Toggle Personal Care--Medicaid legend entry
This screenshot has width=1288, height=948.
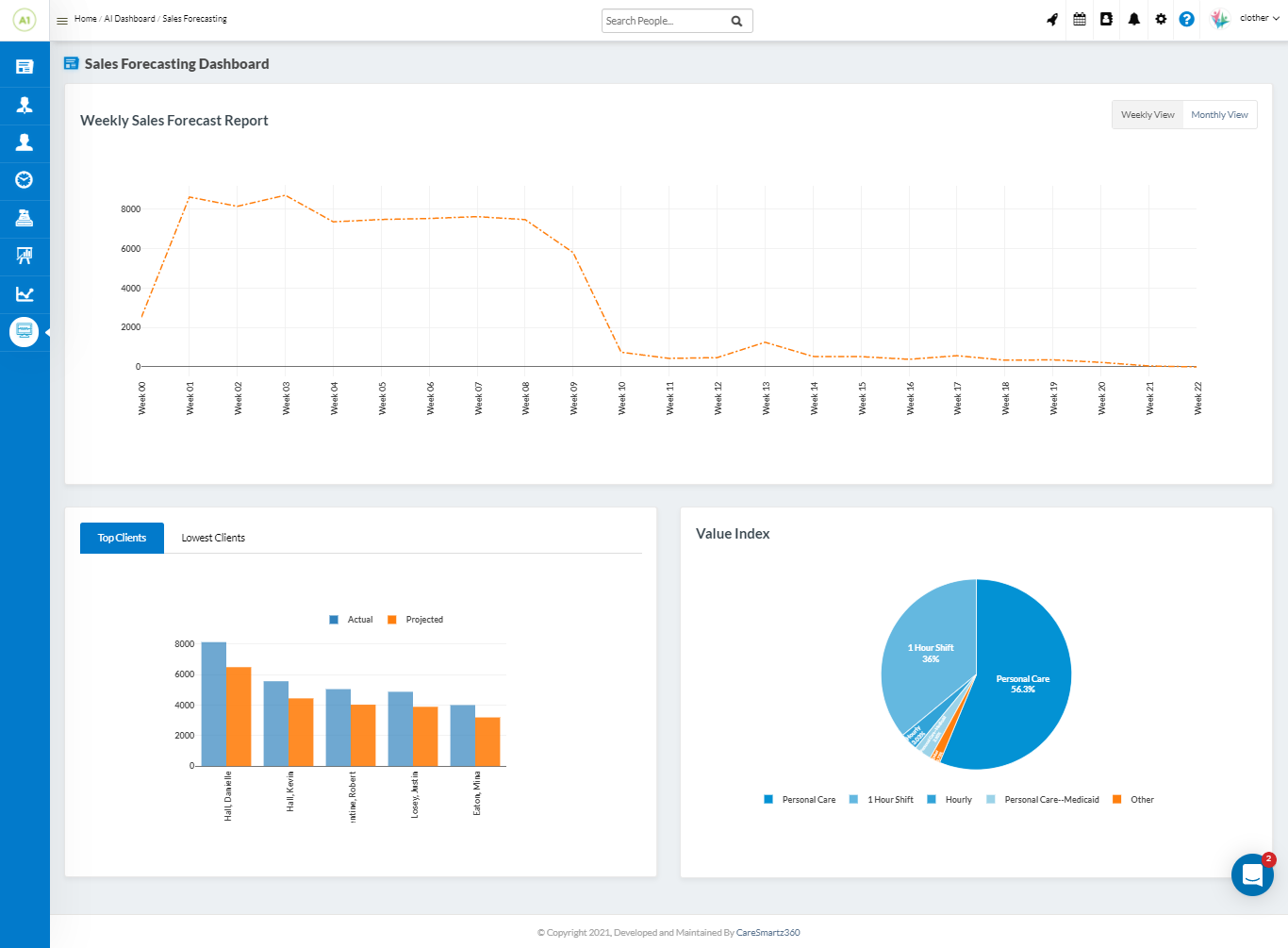point(1042,800)
